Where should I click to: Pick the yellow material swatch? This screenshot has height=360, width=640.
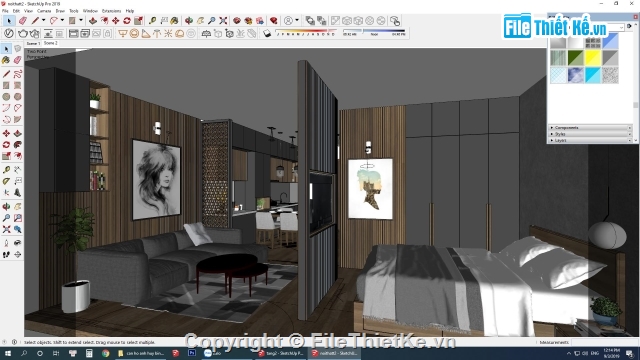click(x=593, y=58)
